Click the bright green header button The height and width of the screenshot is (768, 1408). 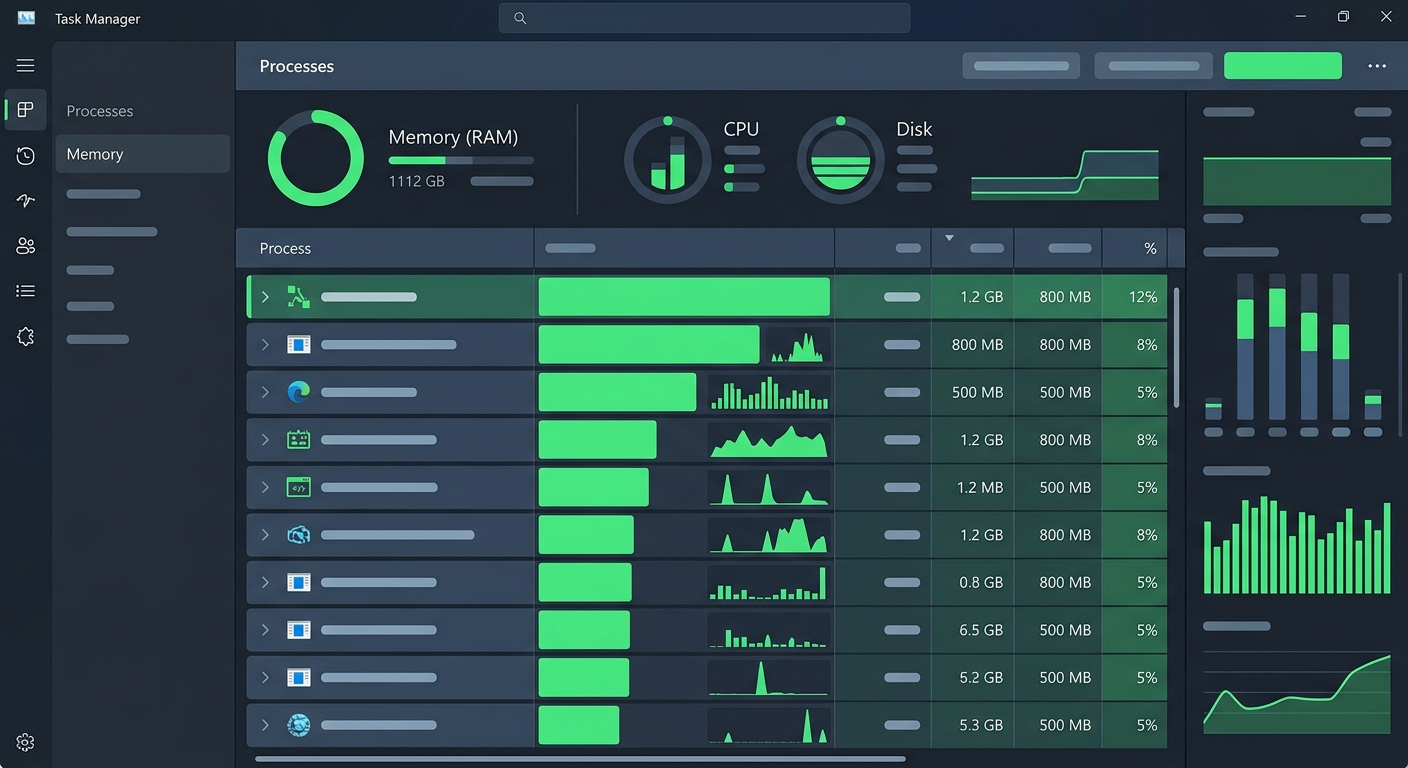coord(1283,66)
